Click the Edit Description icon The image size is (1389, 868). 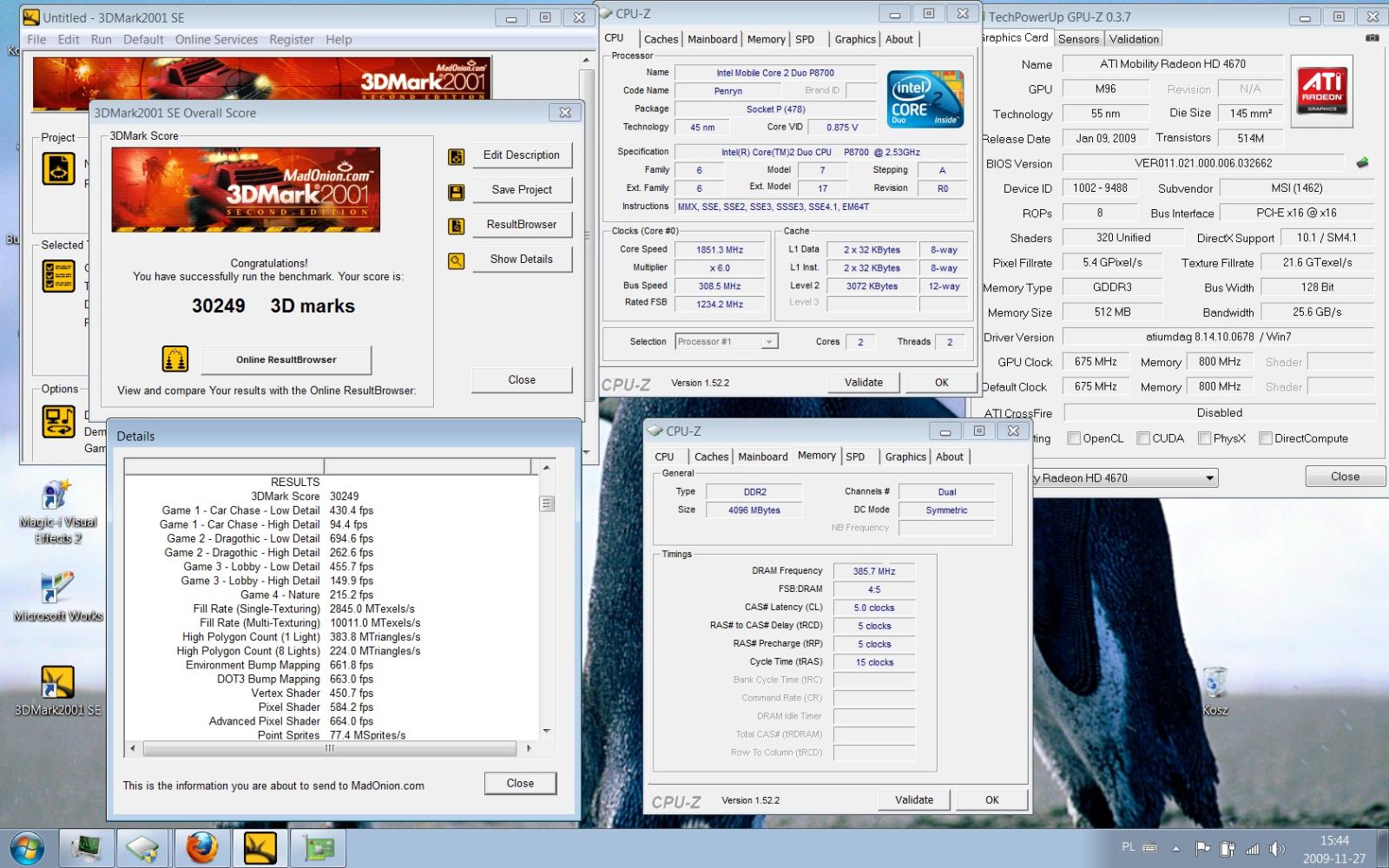[x=456, y=157]
